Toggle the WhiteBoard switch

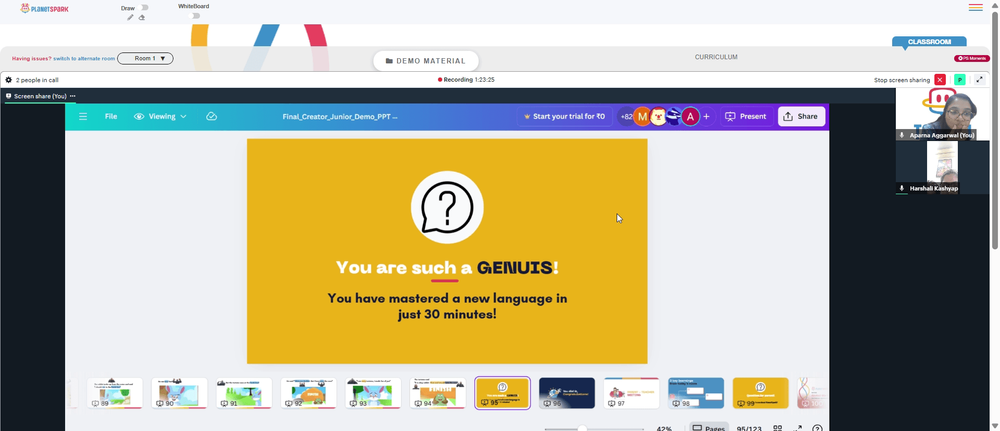tap(195, 15)
